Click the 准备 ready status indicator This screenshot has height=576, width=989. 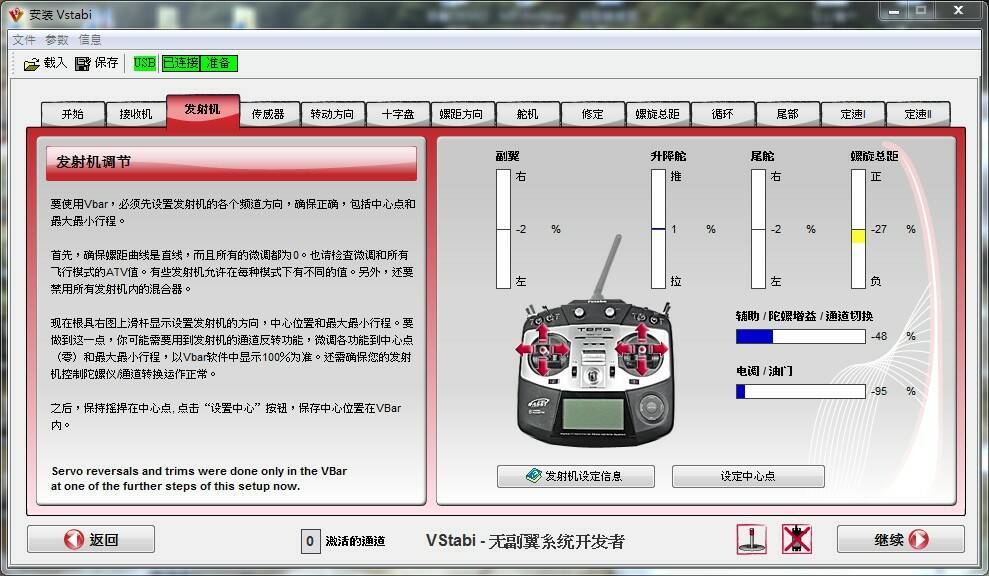(219, 63)
